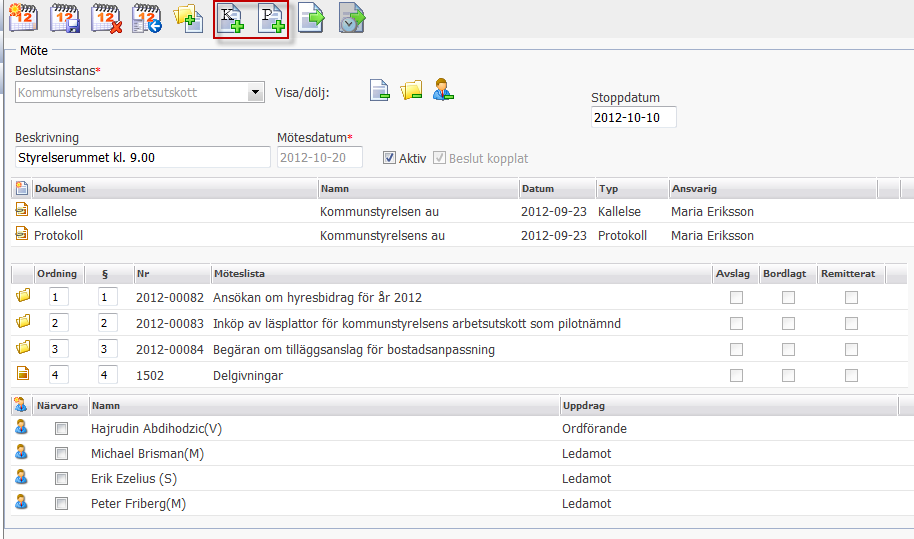Mark Peter Friberg as present
This screenshot has height=539, width=914.
tap(61, 504)
